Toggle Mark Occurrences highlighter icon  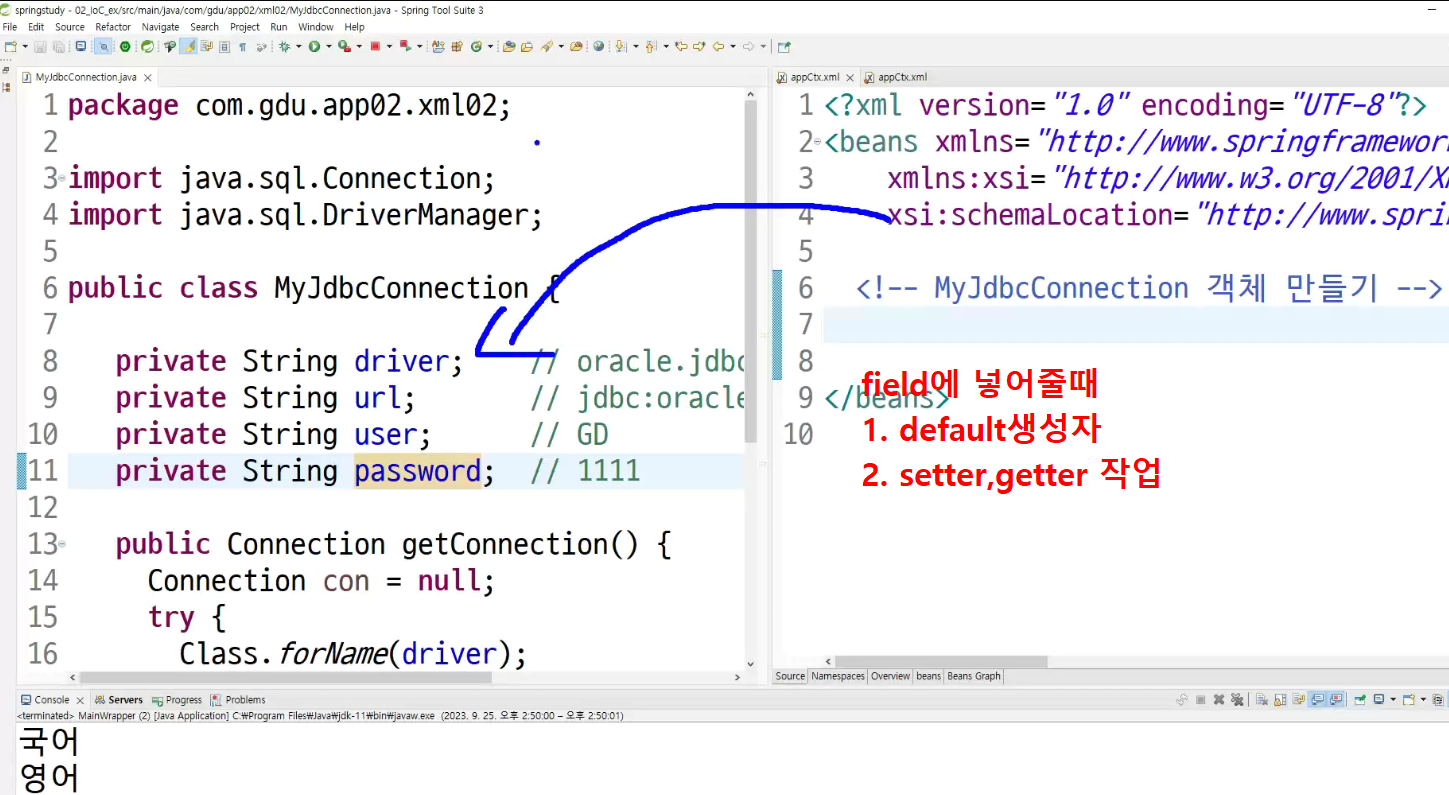tap(188, 46)
